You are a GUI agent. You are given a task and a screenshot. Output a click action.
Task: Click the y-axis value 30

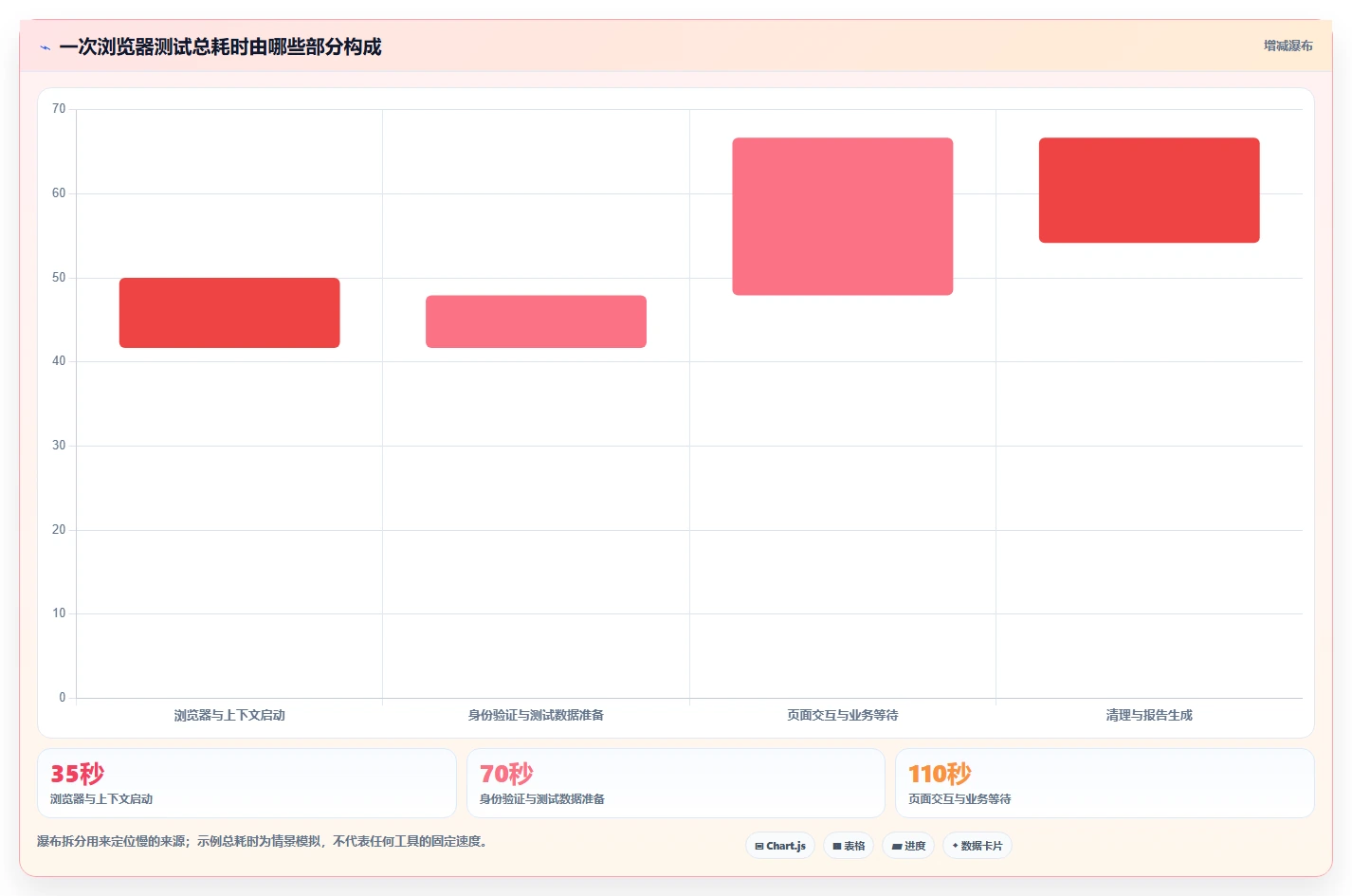[59, 446]
